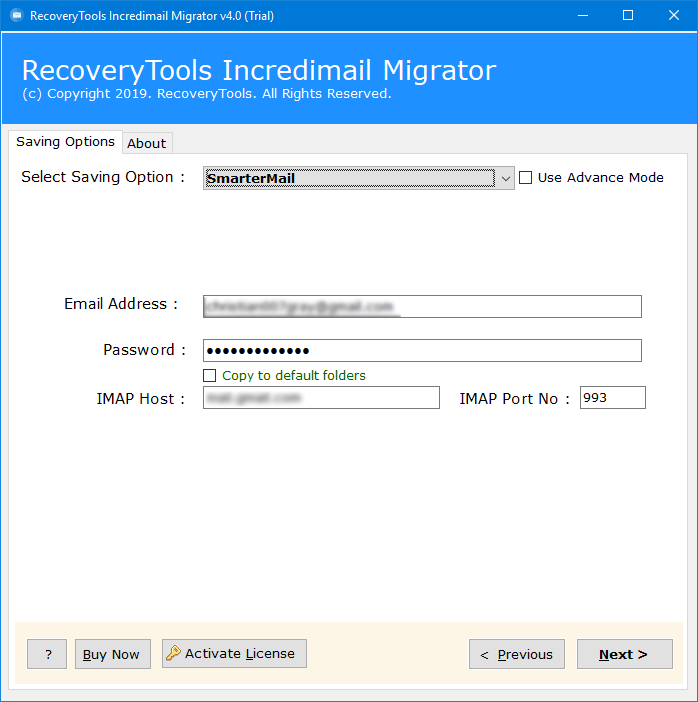Image resolution: width=698 pixels, height=702 pixels.
Task: Click the Buy Now button
Action: [113, 654]
